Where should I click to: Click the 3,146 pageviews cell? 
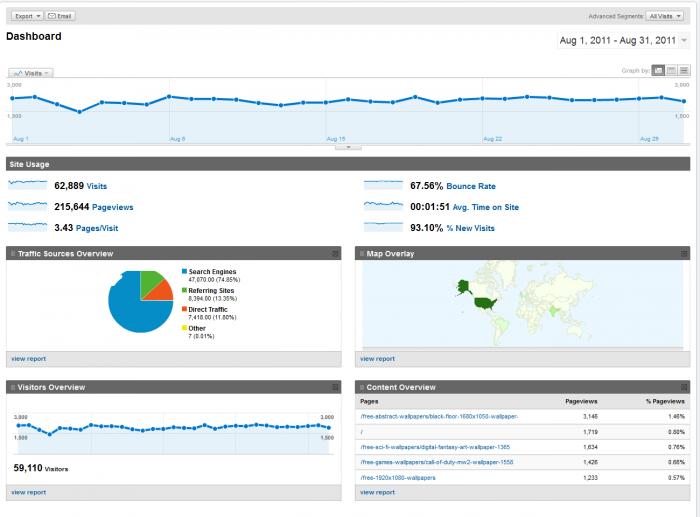point(590,416)
